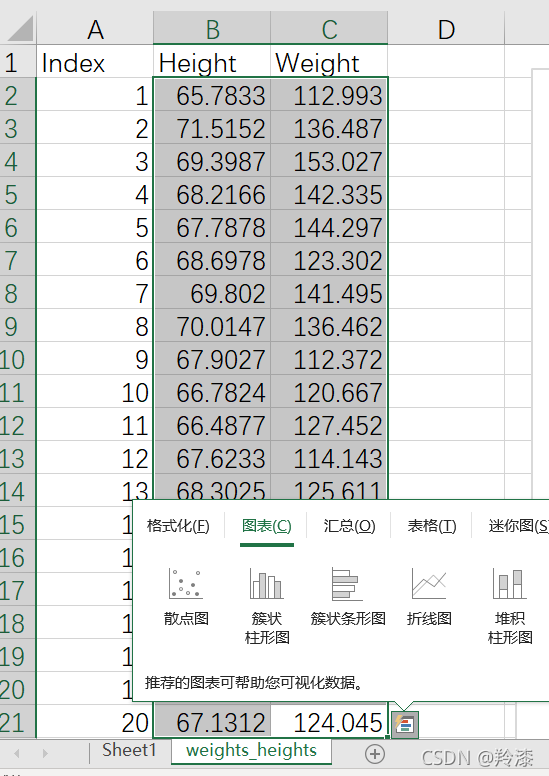Select cell with weight 153.027
This screenshot has height=776, width=549.
[x=329, y=160]
